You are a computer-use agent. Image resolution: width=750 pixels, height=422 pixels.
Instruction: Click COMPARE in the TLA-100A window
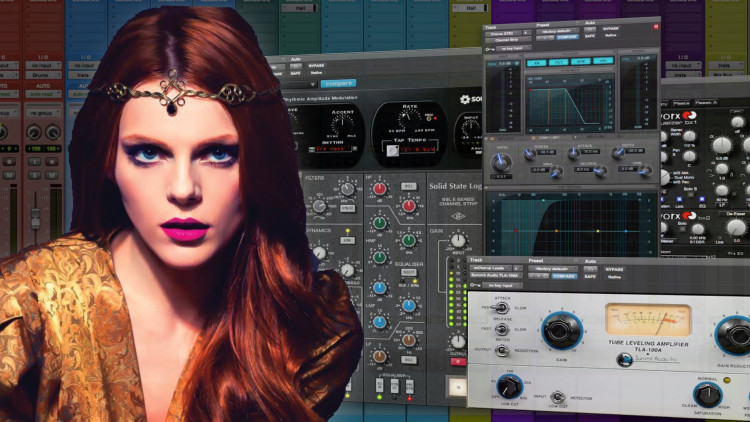[x=564, y=277]
